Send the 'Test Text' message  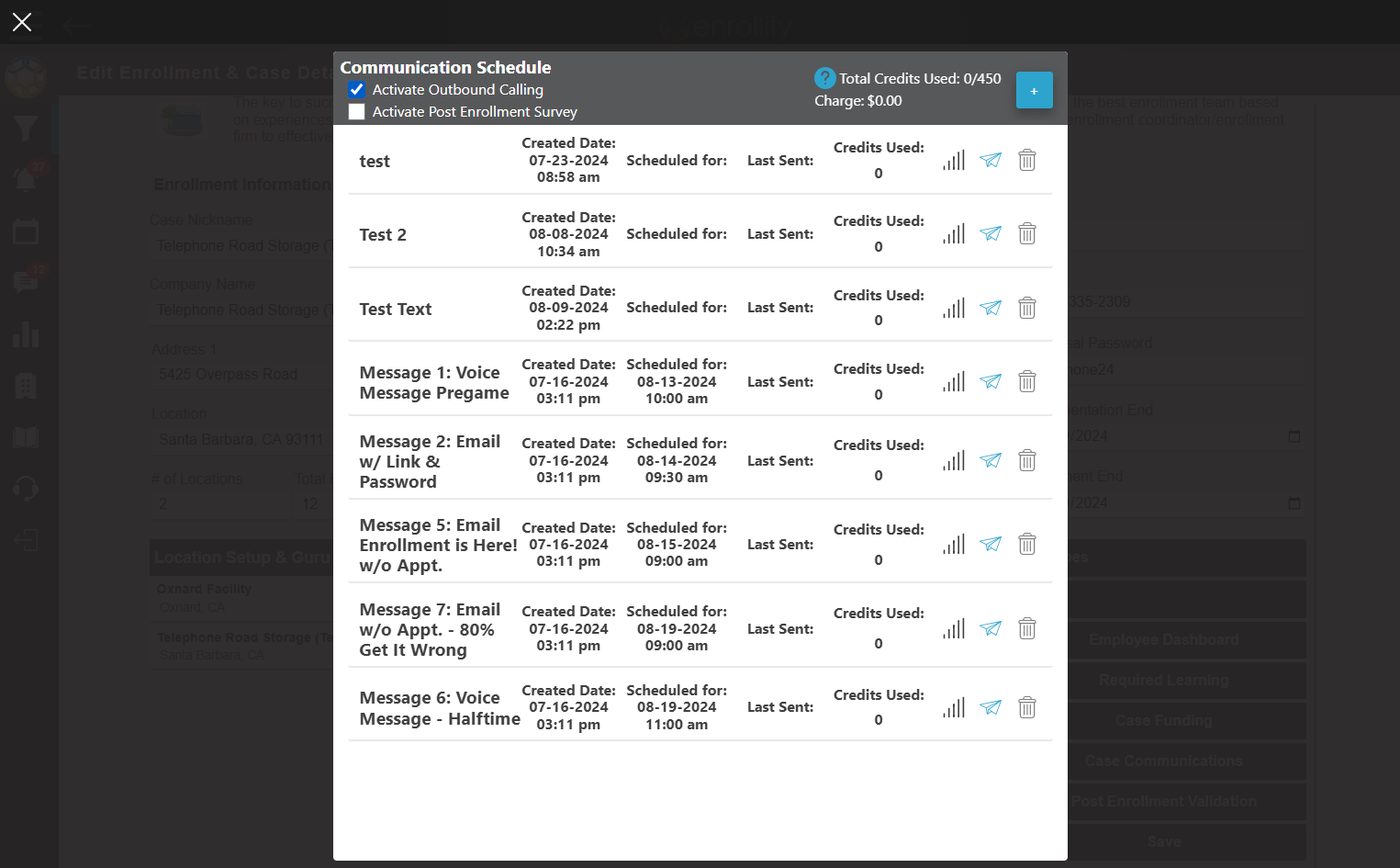(x=991, y=308)
